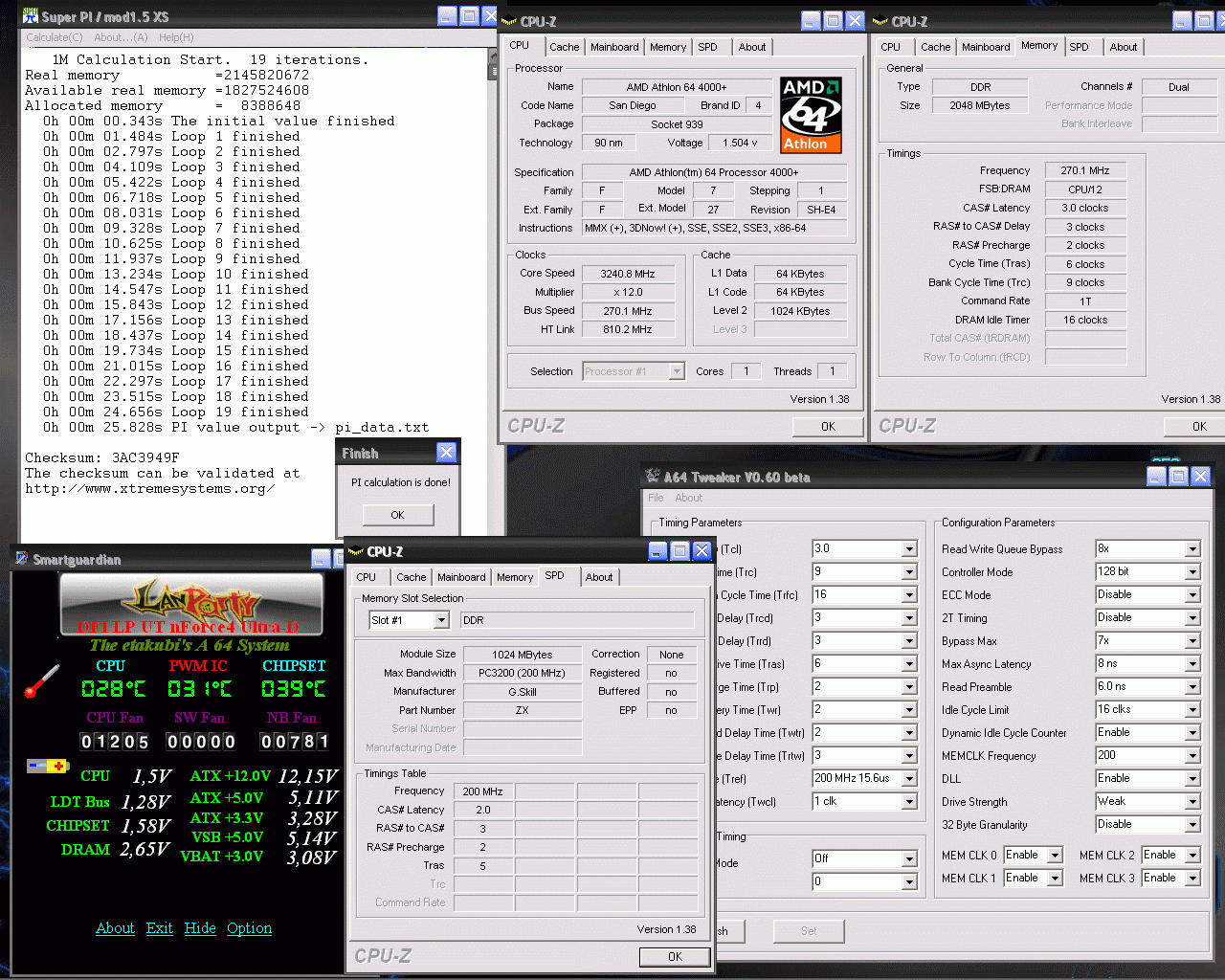
Task: Open Tref dropdown showing 200 MHz 15.6us
Action: point(909,779)
